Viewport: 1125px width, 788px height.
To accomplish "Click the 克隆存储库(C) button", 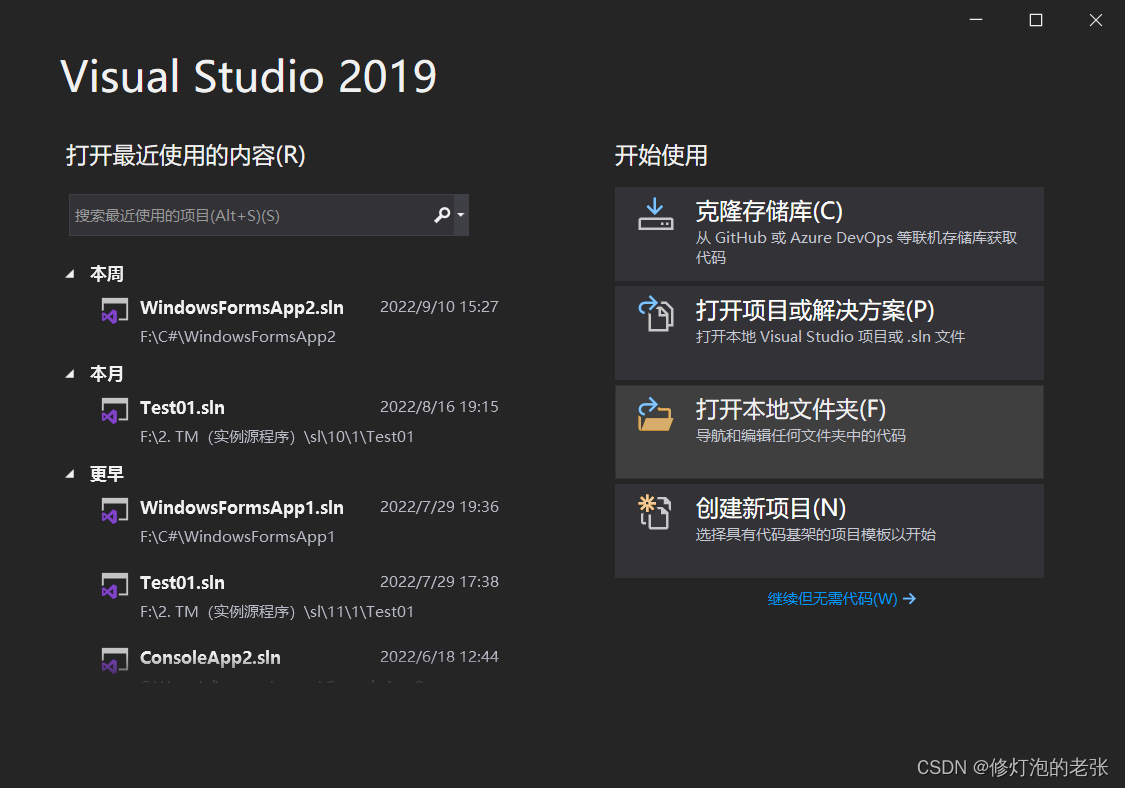I will click(829, 234).
